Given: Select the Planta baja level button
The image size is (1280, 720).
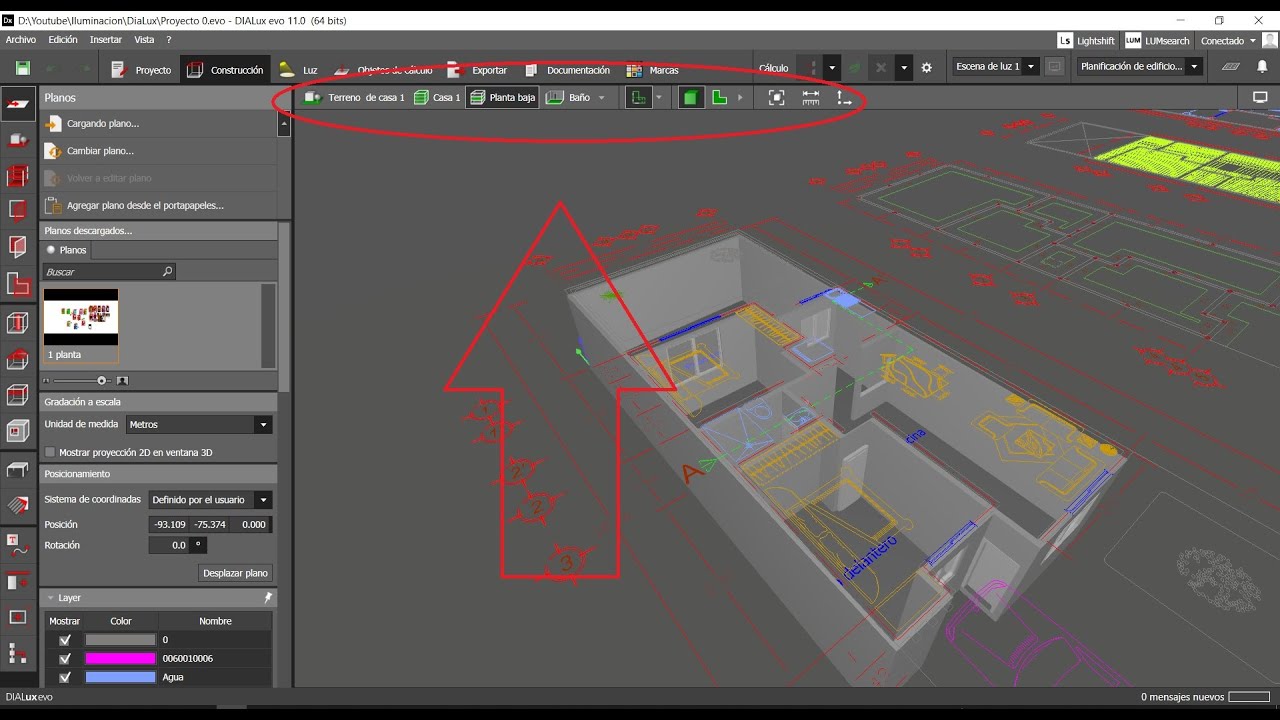Looking at the screenshot, I should coord(502,97).
